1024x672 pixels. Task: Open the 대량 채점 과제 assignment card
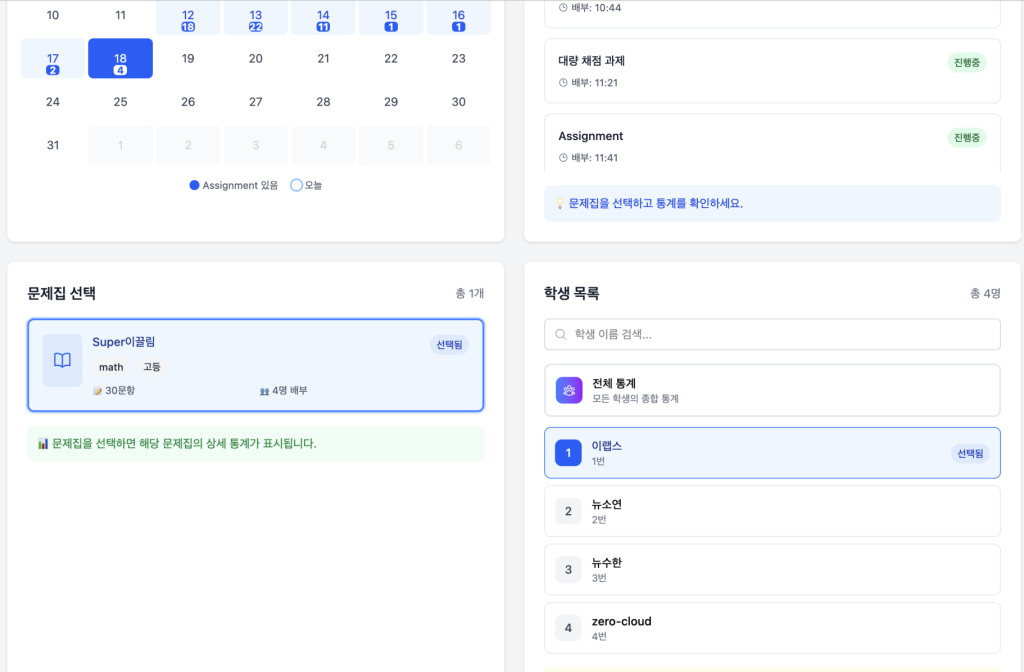pyautogui.click(x=772, y=71)
